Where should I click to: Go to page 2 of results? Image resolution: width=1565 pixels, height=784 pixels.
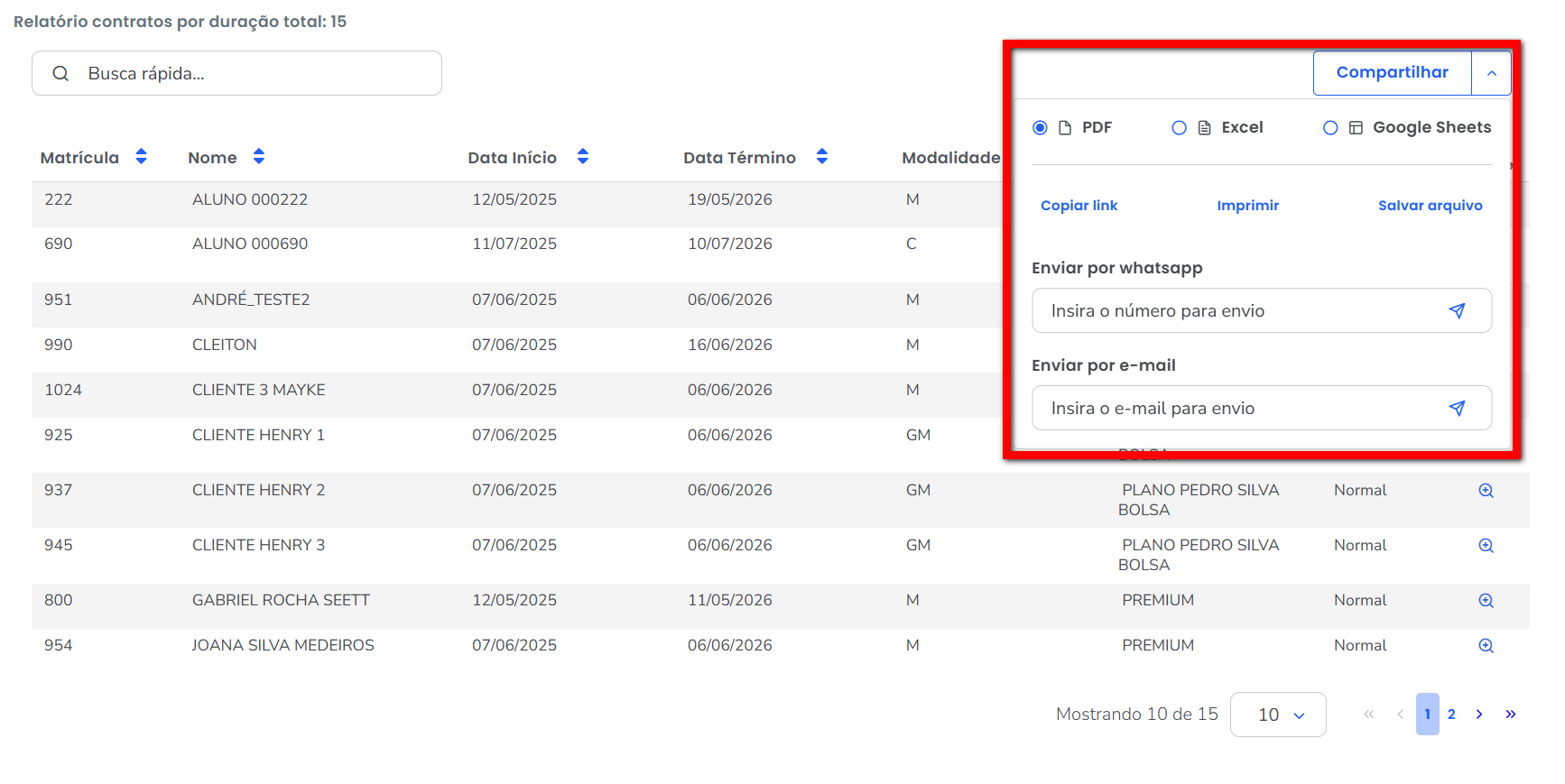[x=1451, y=715]
